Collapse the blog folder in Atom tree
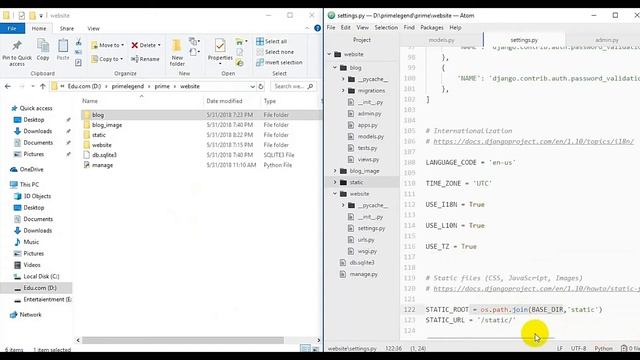 335,67
